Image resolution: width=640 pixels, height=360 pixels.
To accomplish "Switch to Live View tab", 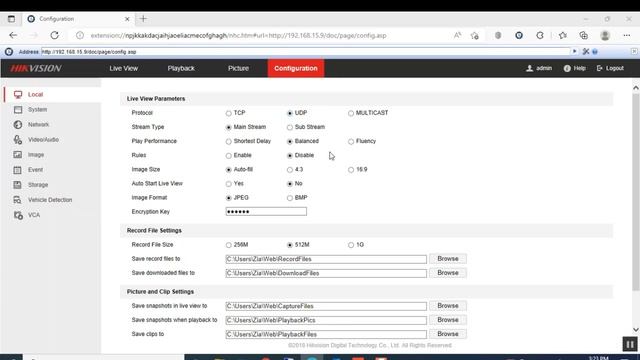I will coord(124,68).
